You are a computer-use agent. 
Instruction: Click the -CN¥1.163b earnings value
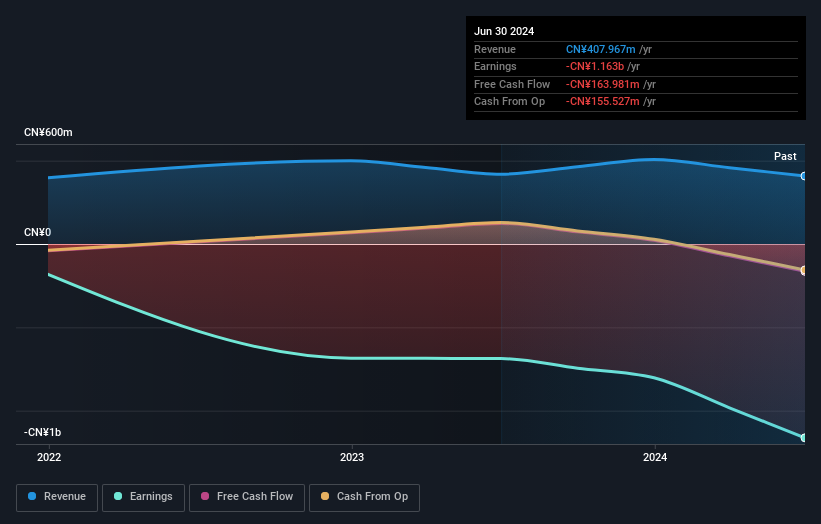[x=595, y=66]
